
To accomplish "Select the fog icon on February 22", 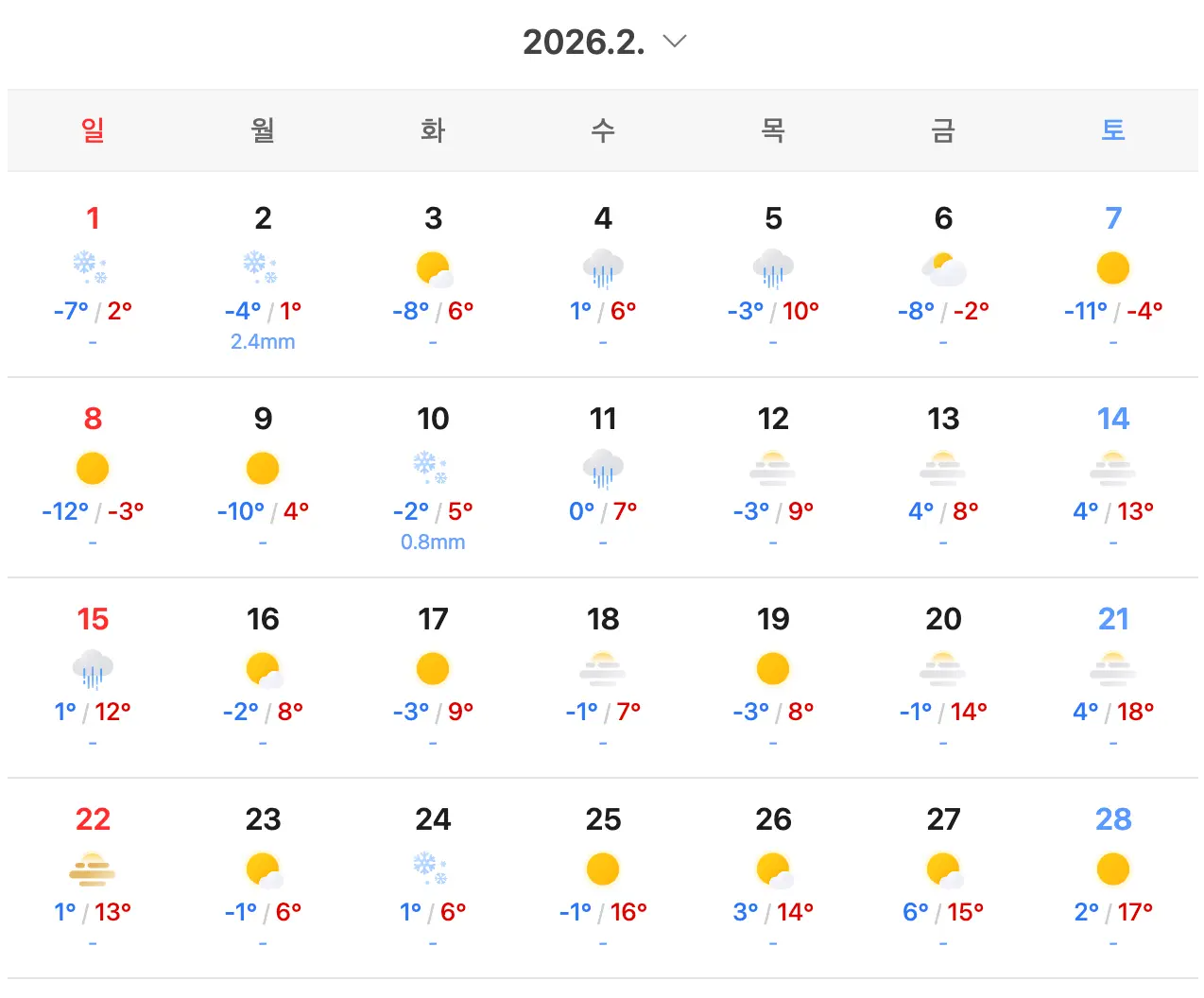I will (92, 869).
